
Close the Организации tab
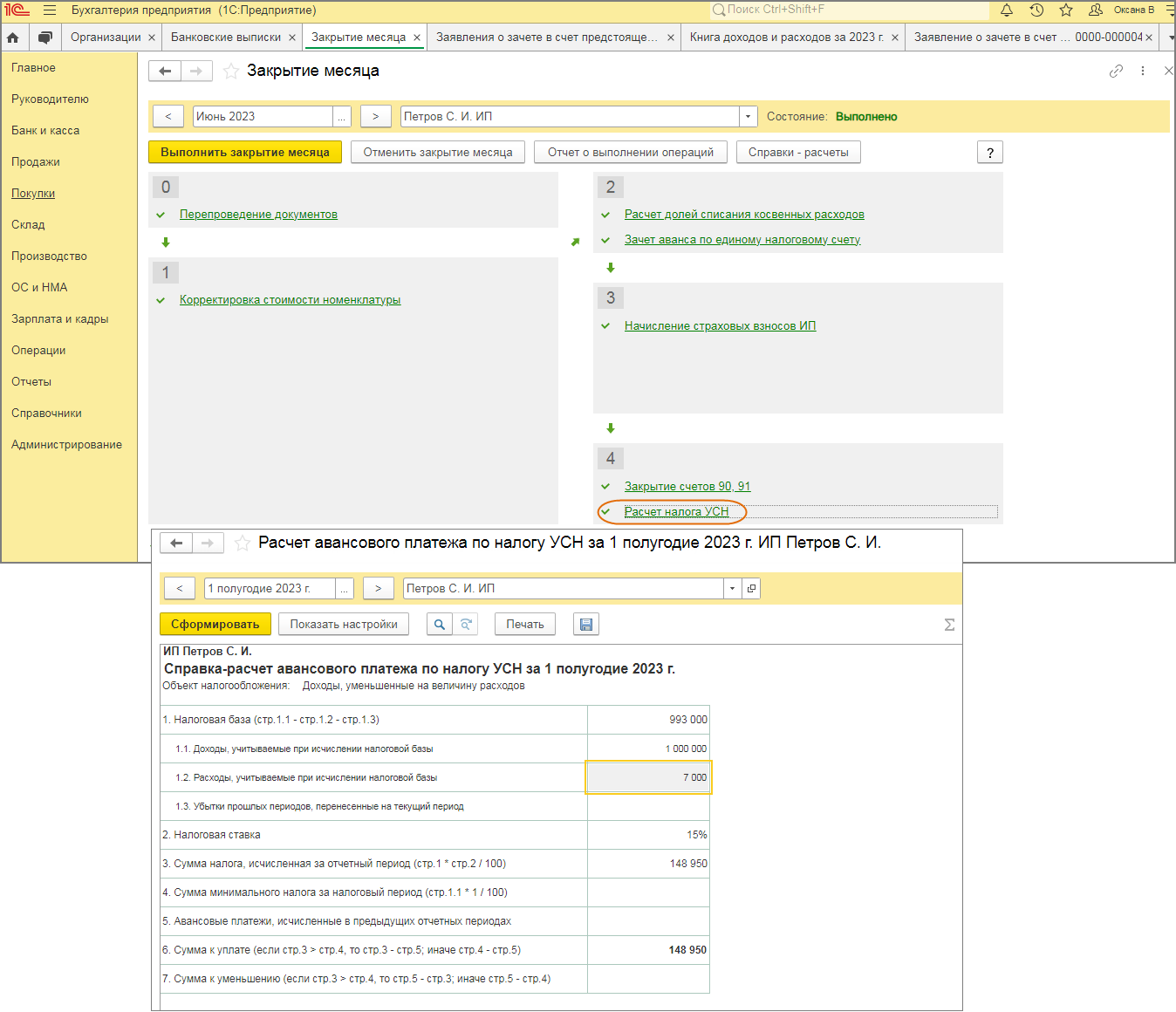pyautogui.click(x=152, y=38)
